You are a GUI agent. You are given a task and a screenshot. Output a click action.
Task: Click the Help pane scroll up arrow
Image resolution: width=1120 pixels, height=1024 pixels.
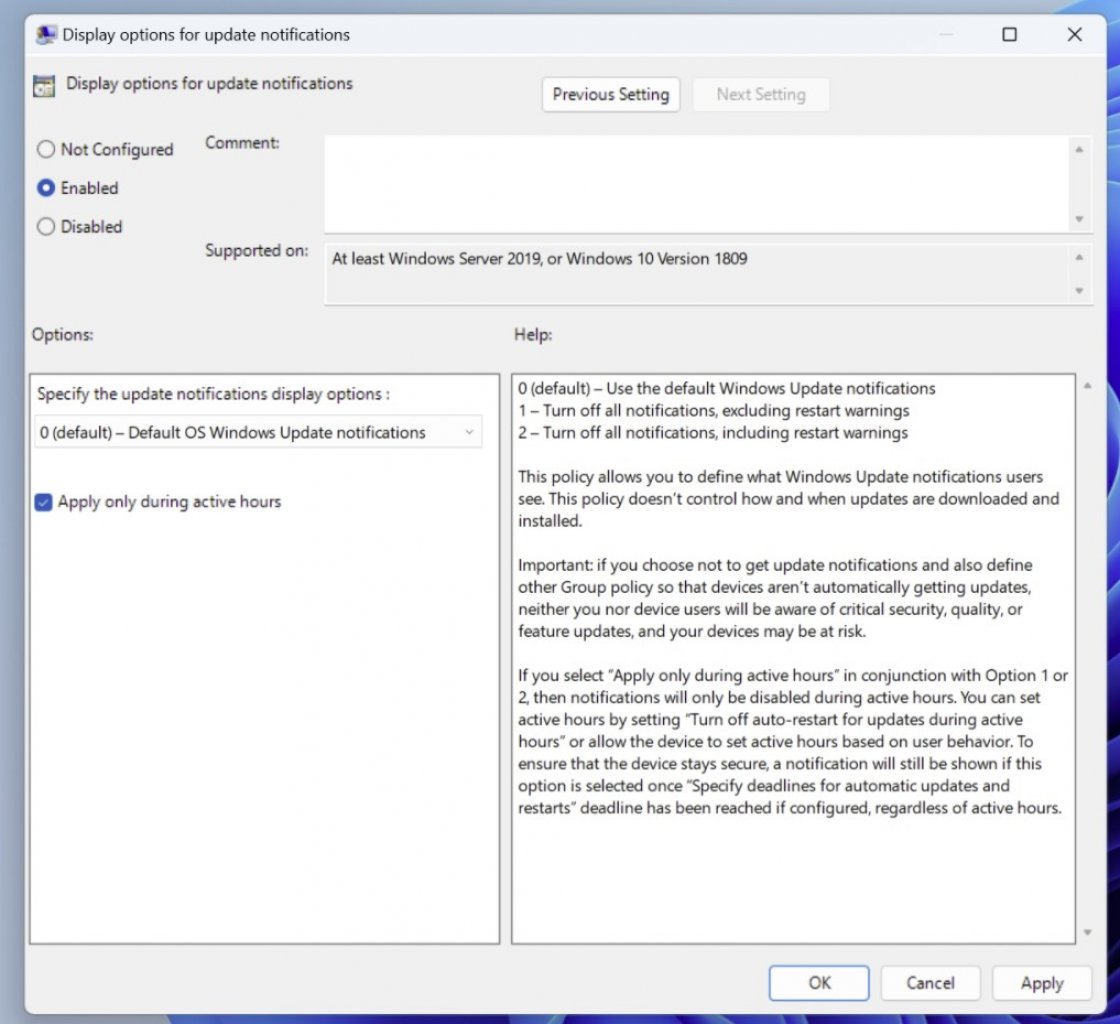click(x=1087, y=386)
